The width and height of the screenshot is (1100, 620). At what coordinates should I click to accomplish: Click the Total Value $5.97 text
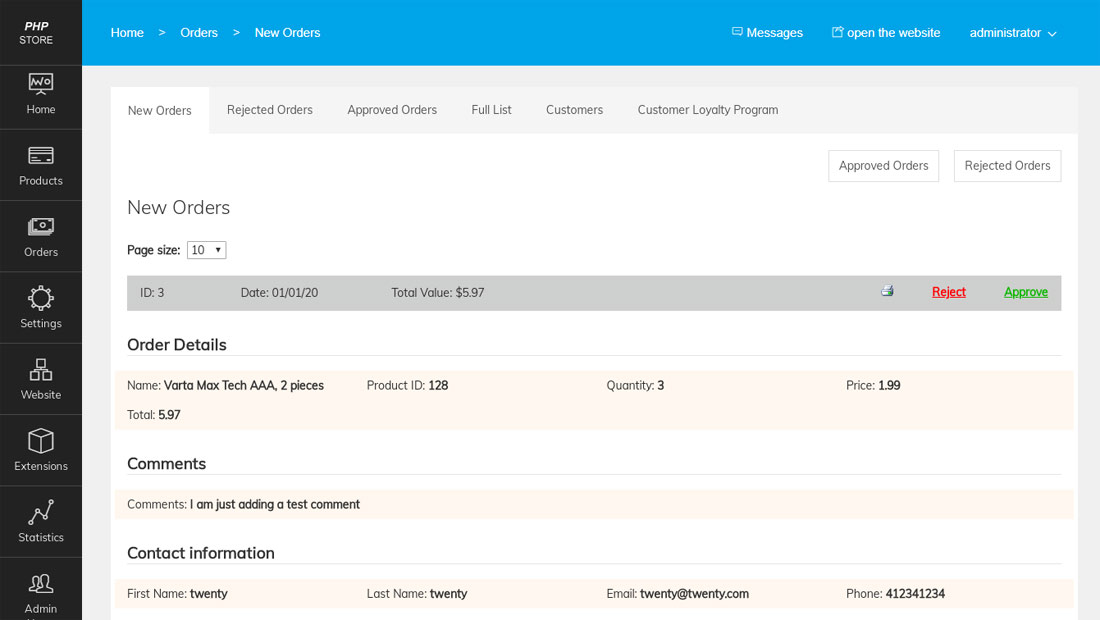[x=438, y=293]
